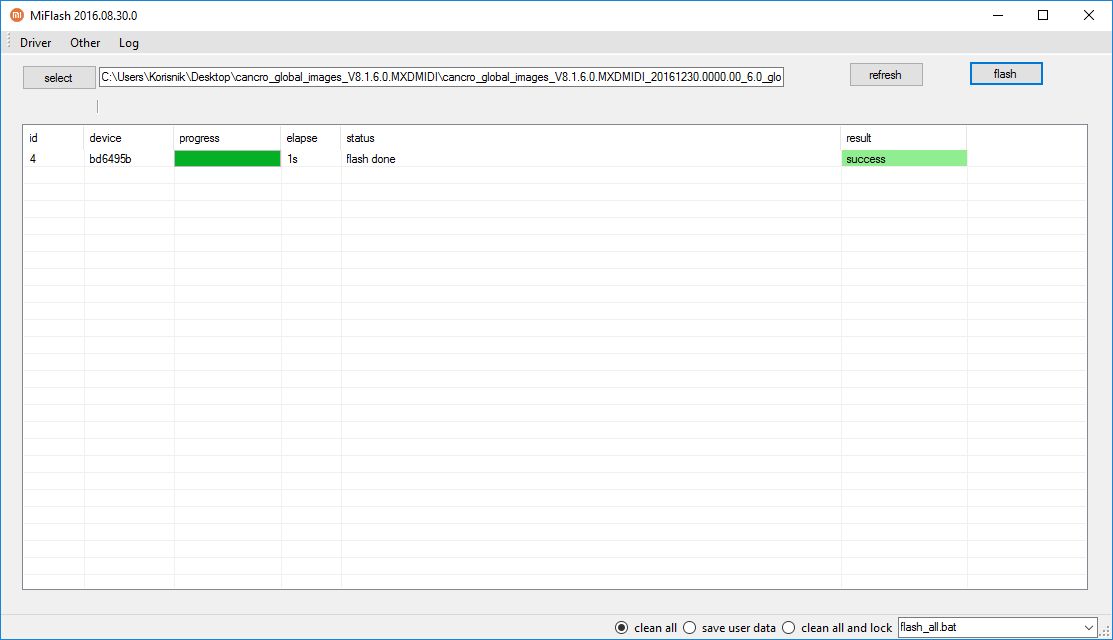Minimize the MiFlash window
1113x640 pixels.
998,15
